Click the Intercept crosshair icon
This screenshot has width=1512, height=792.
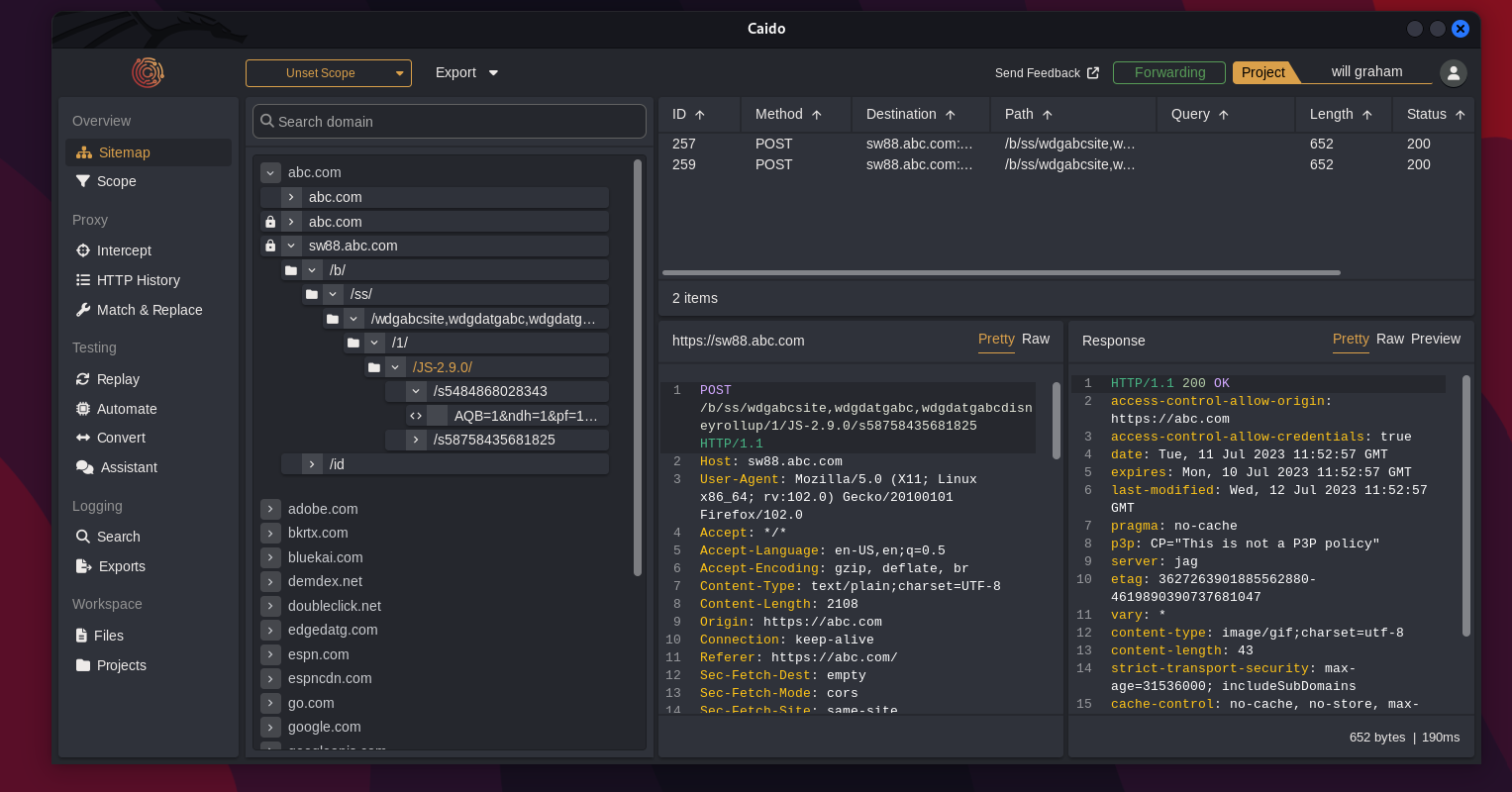83,250
